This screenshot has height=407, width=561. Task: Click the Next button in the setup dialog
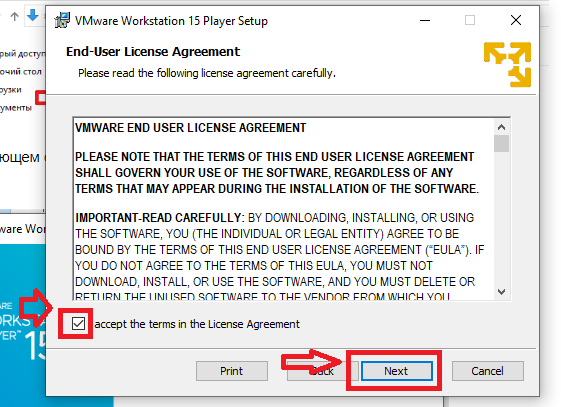click(396, 371)
